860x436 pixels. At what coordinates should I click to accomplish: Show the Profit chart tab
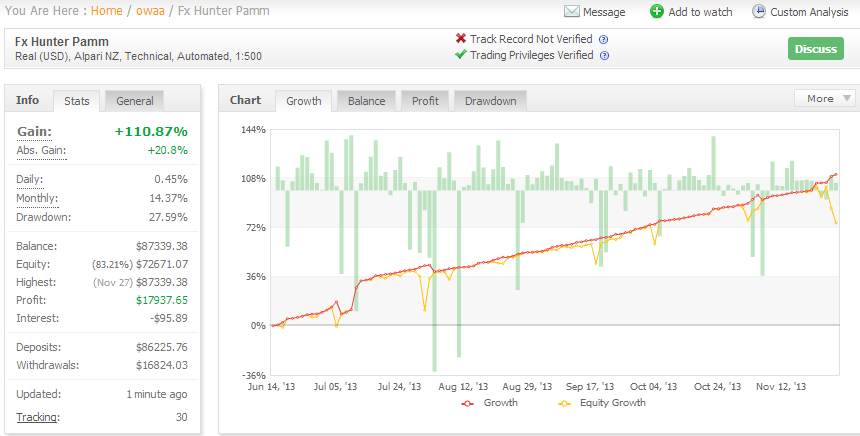click(x=425, y=101)
